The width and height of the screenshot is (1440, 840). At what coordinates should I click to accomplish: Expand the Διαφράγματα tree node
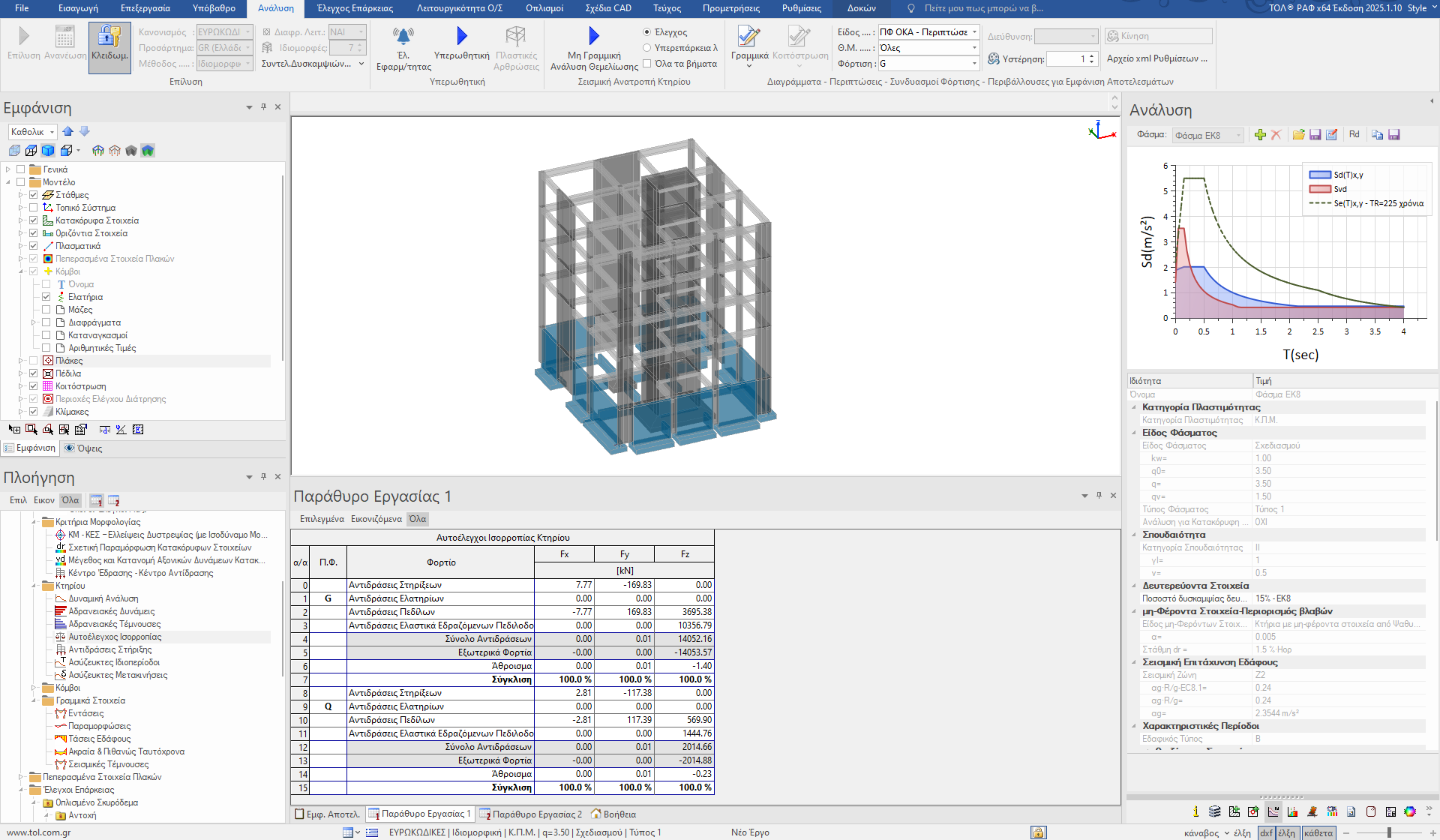click(34, 322)
